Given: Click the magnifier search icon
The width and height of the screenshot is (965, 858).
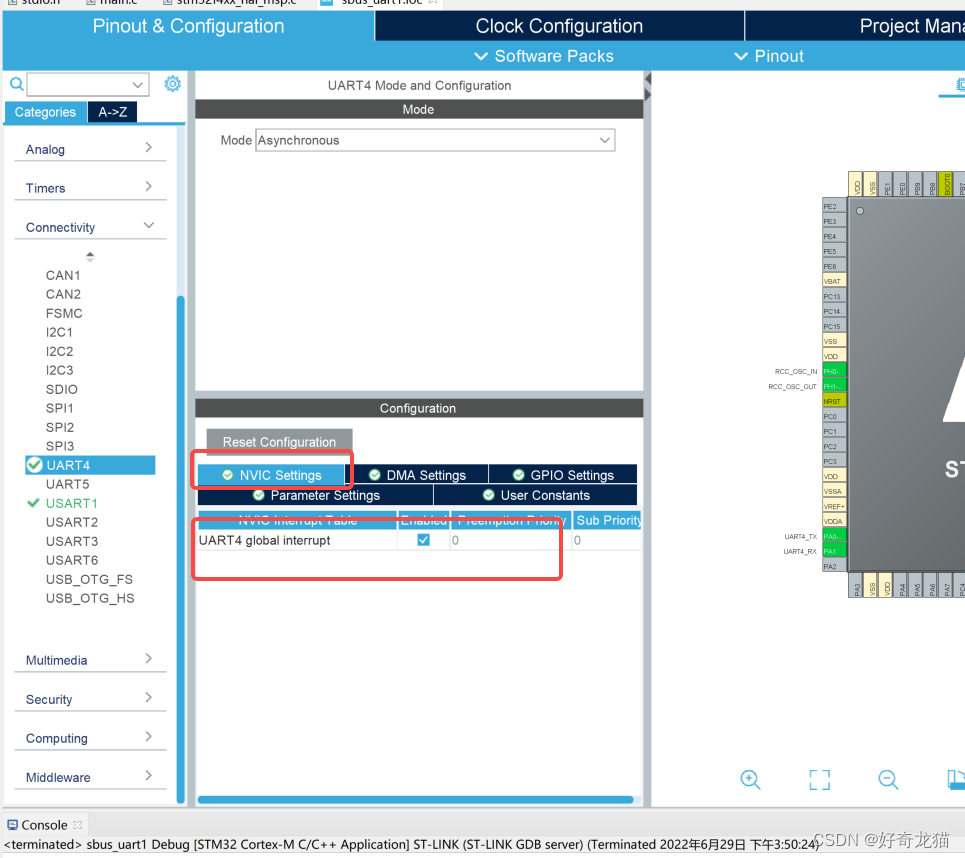Looking at the screenshot, I should (17, 84).
